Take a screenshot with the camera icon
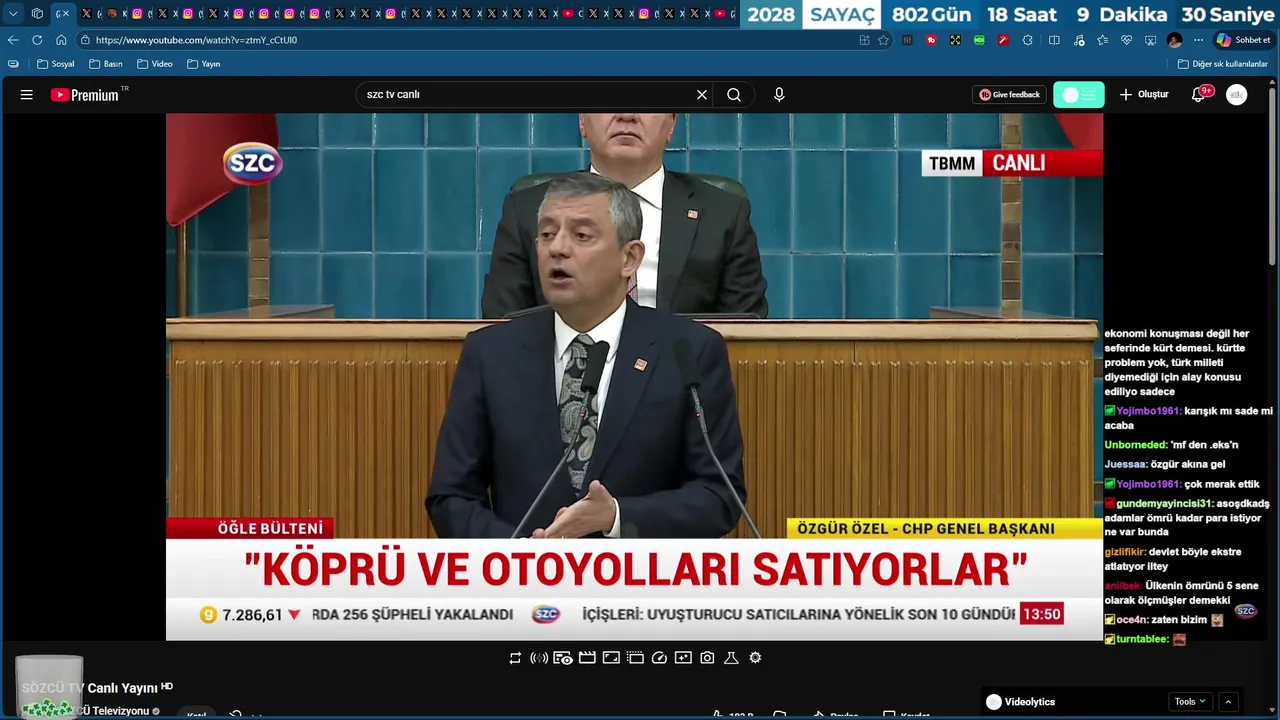 point(707,658)
